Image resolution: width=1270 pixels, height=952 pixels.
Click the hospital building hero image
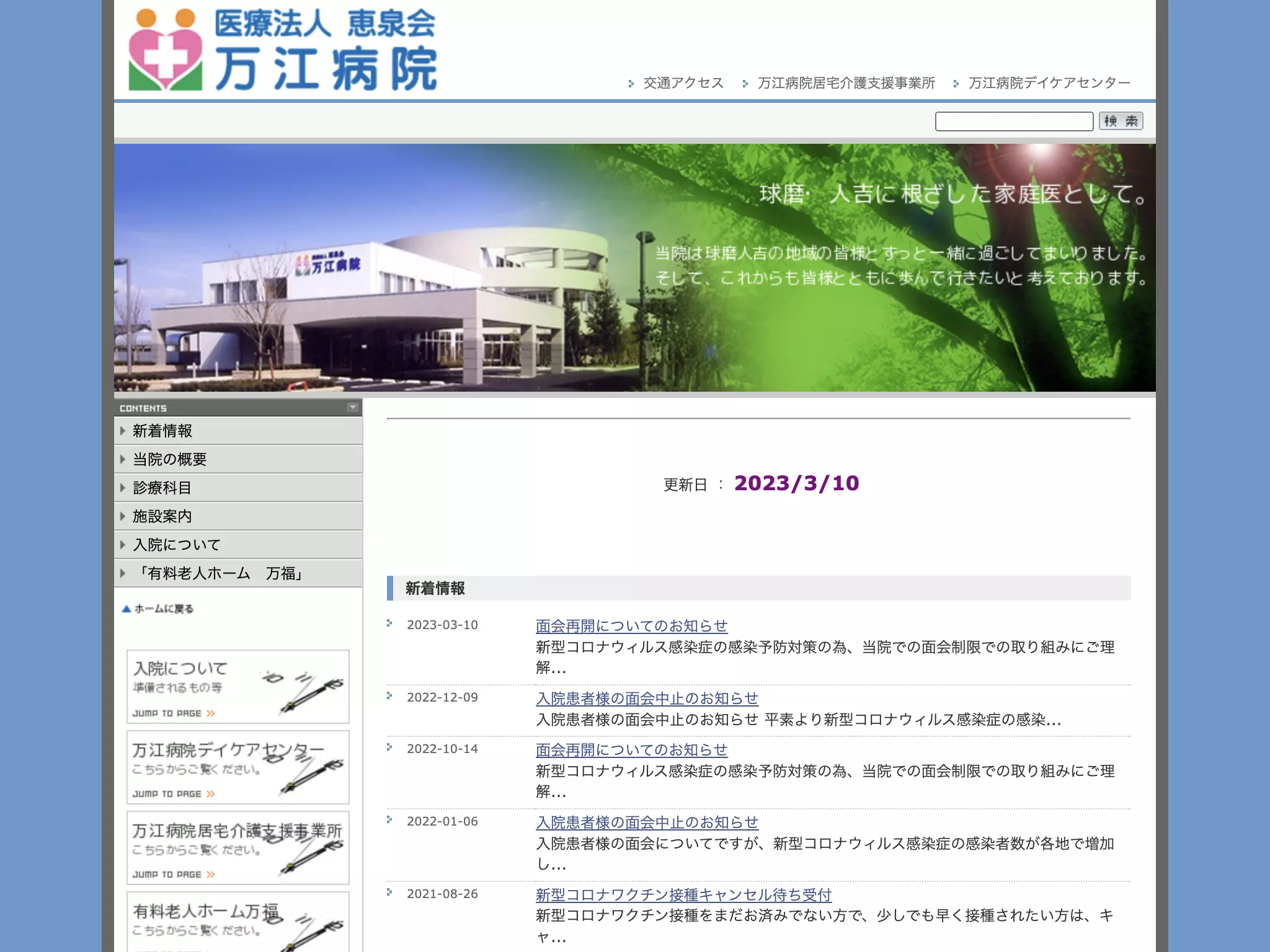[x=635, y=268]
